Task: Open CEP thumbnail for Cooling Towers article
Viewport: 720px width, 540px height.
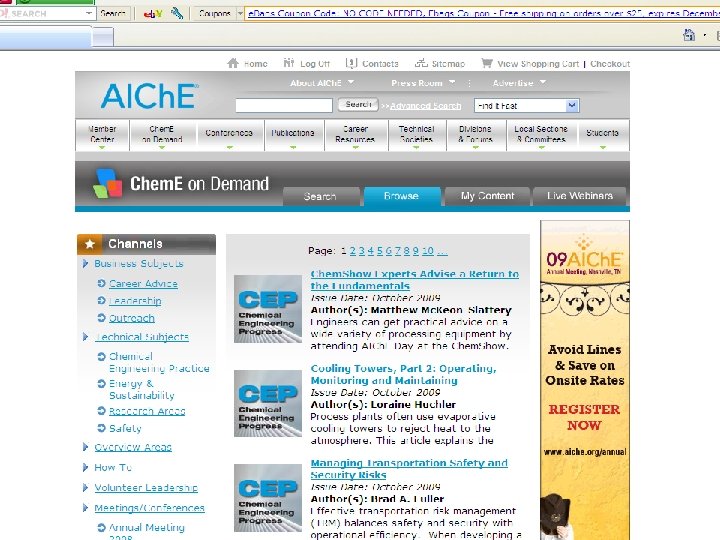Action: tap(268, 403)
